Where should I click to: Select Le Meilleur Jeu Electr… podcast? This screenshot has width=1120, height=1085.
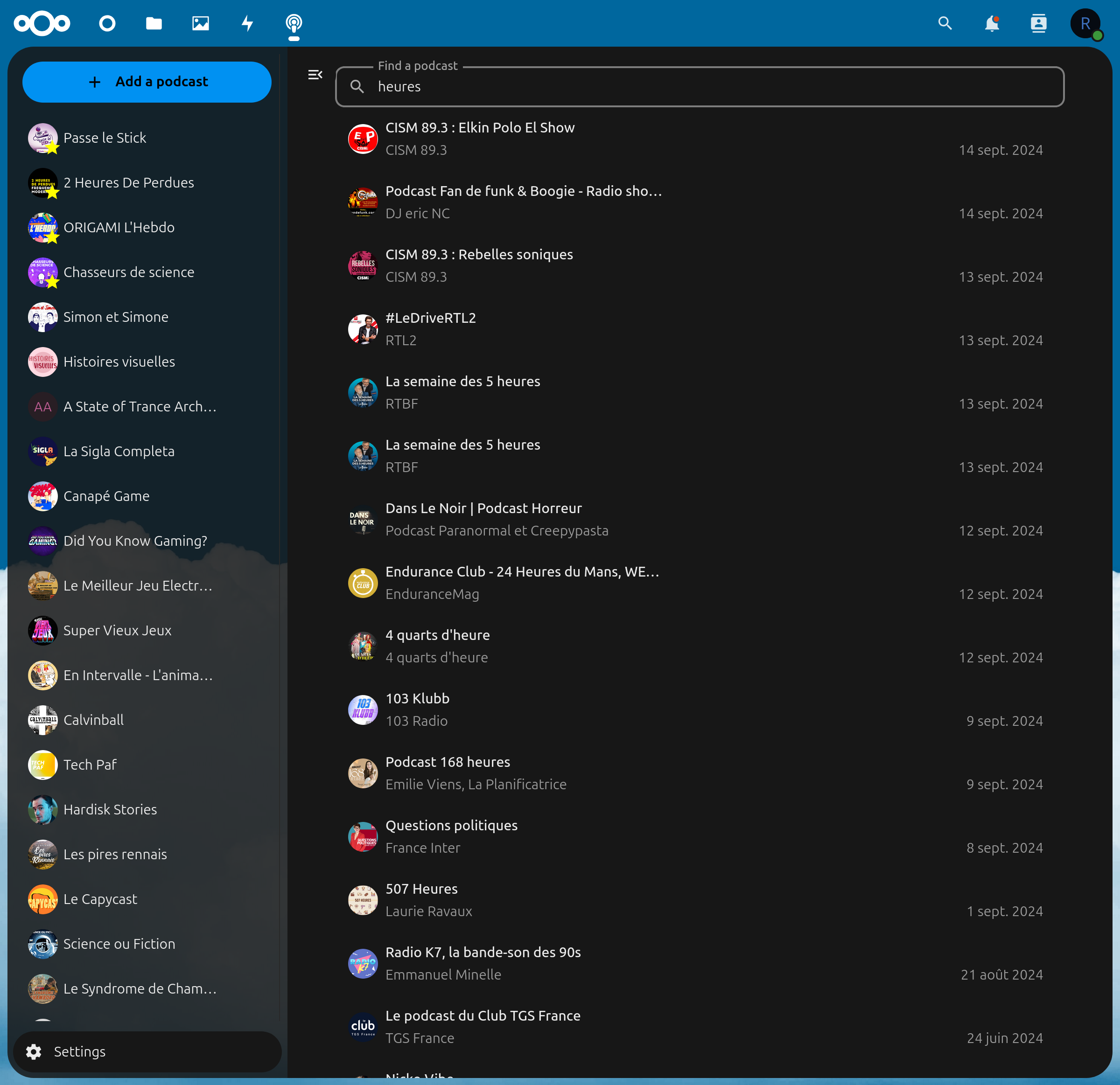[147, 586]
